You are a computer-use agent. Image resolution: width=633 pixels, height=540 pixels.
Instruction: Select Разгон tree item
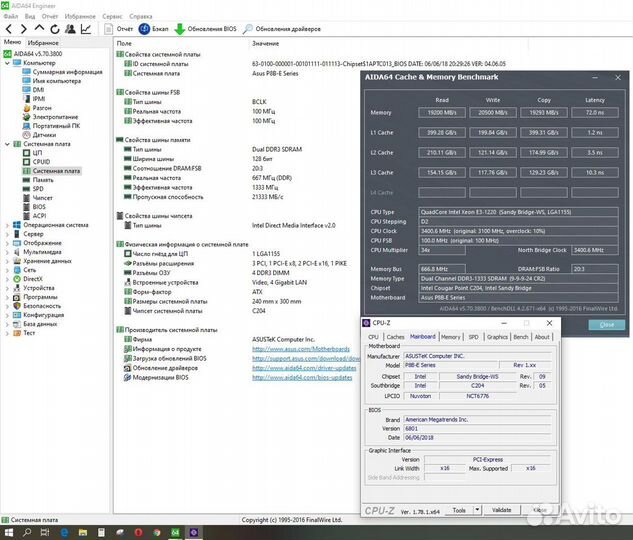37,108
